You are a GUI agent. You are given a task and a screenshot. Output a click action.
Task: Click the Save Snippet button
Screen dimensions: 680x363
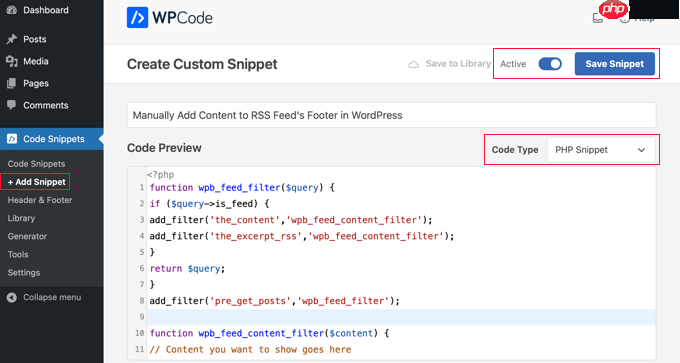tap(615, 64)
